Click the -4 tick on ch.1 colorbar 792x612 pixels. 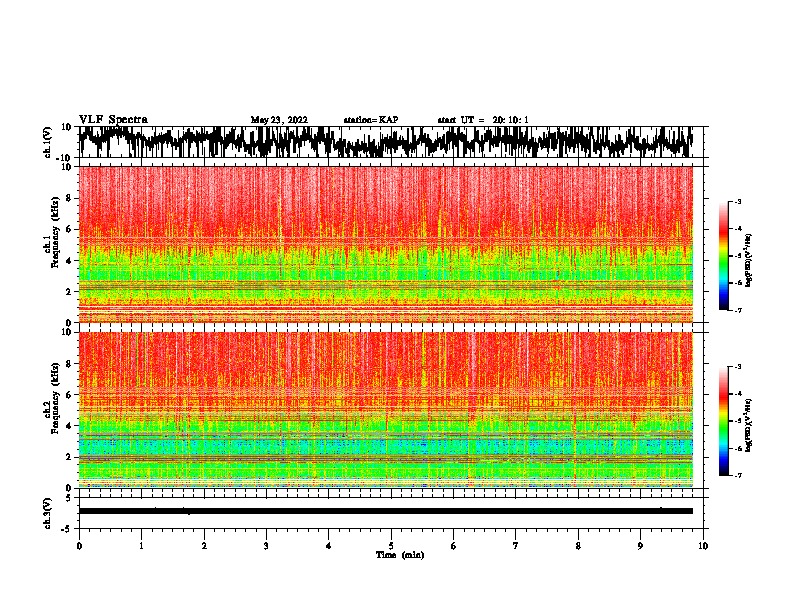click(x=738, y=229)
